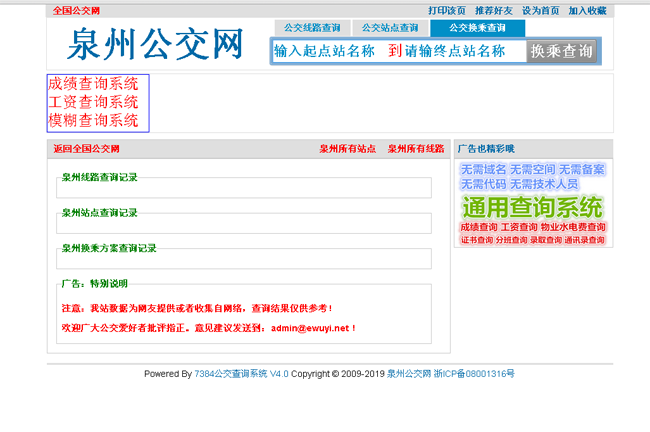Select the 公交换乘查询 tab
The width and height of the screenshot is (650, 432).
point(478,28)
